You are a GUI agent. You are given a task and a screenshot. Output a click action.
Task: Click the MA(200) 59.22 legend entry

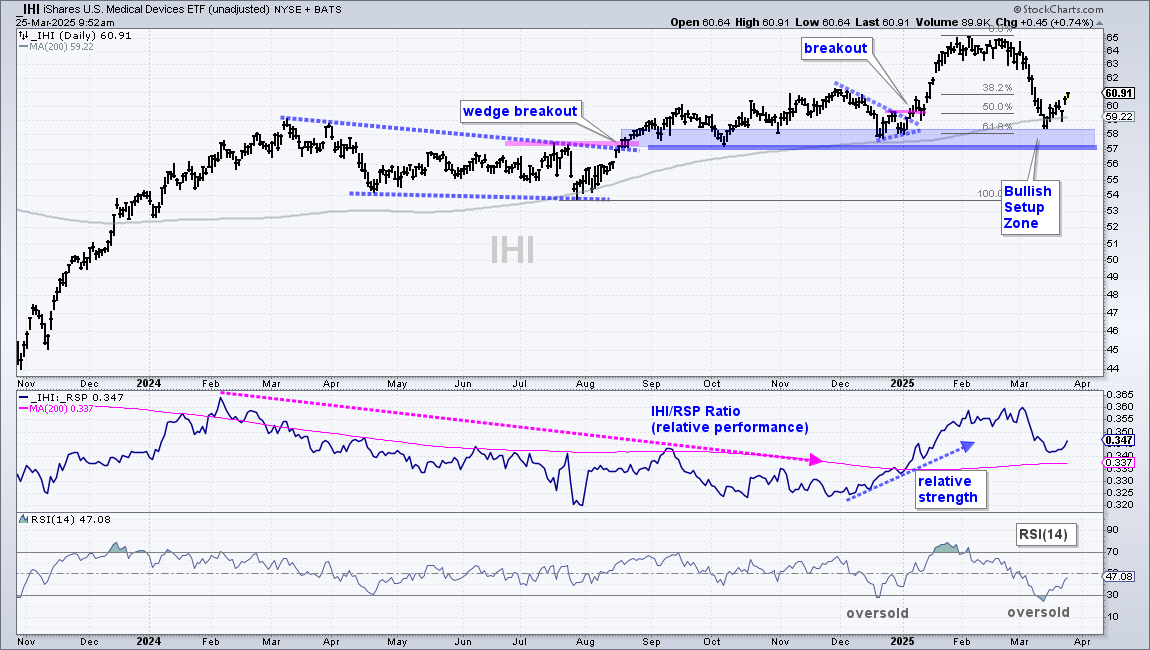point(57,46)
